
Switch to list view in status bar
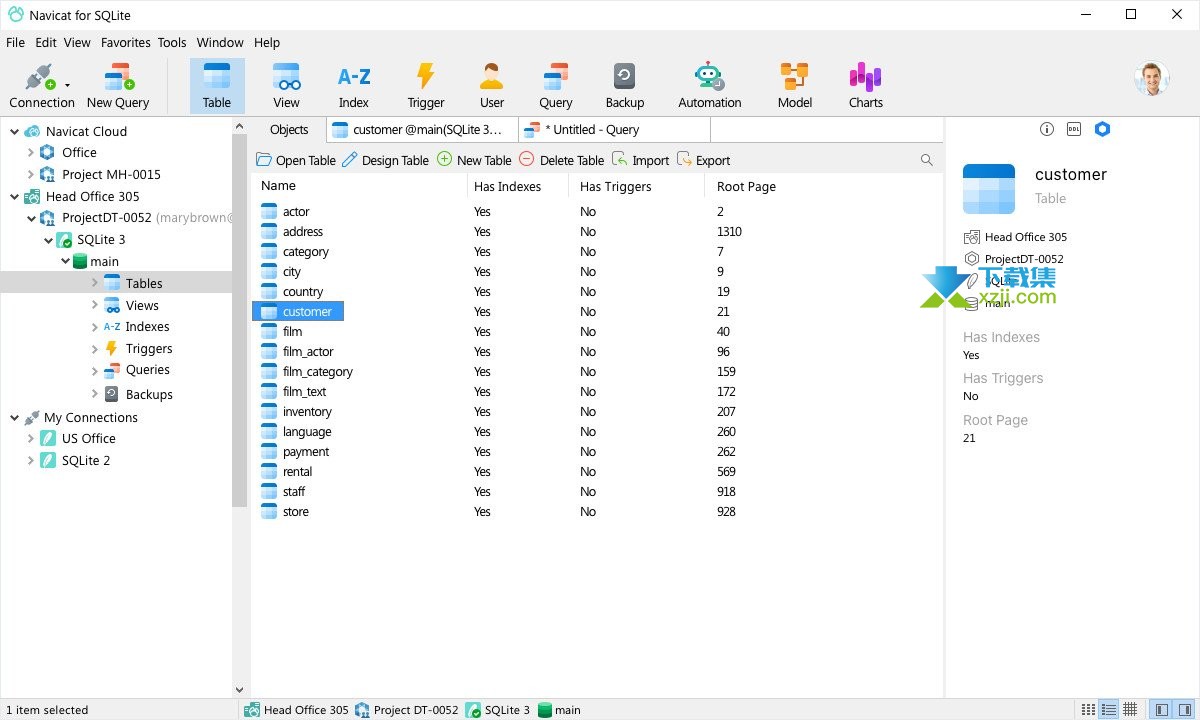[x=1108, y=710]
